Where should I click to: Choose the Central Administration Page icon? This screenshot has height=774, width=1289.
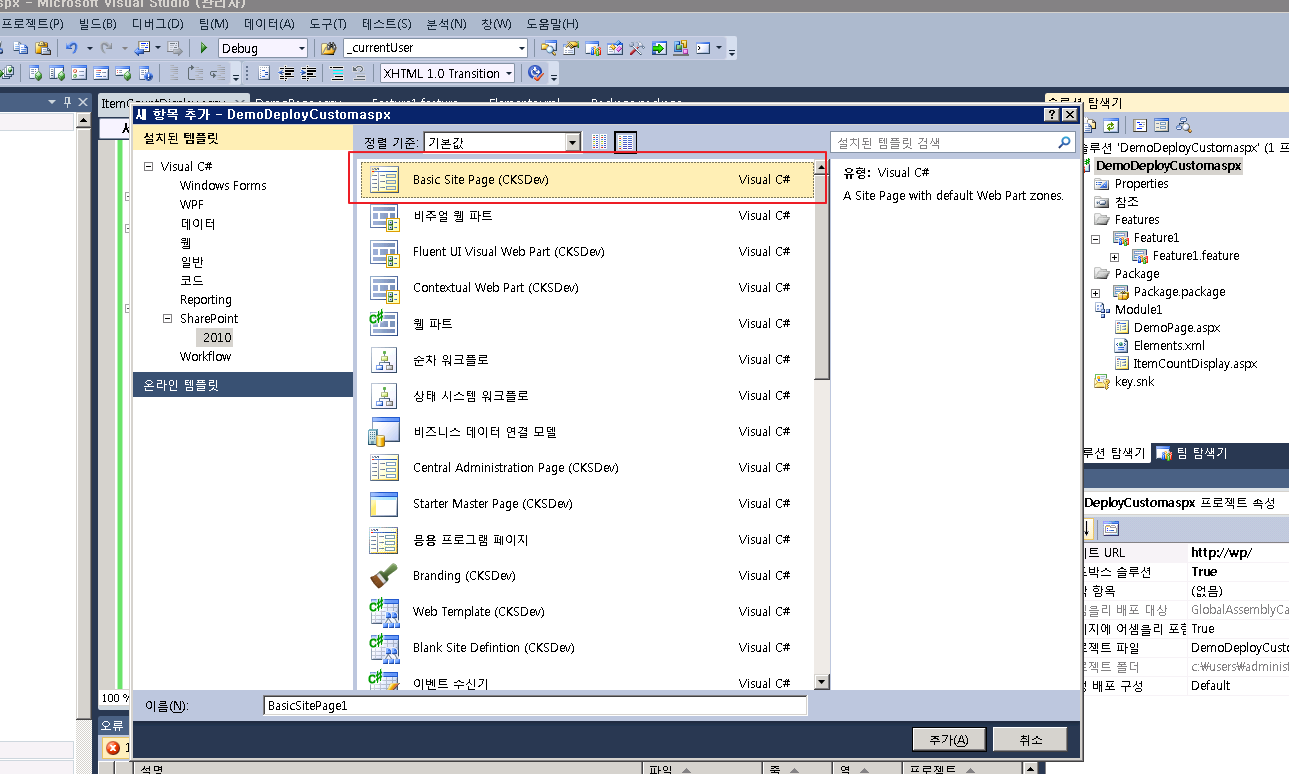[384, 468]
